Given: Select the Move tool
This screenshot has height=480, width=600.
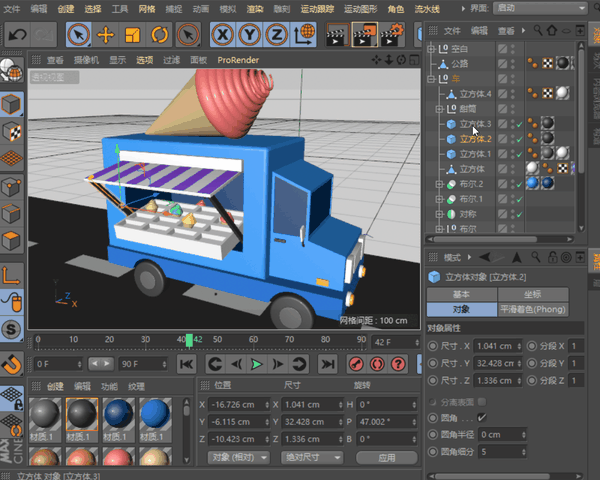Looking at the screenshot, I should point(106,36).
